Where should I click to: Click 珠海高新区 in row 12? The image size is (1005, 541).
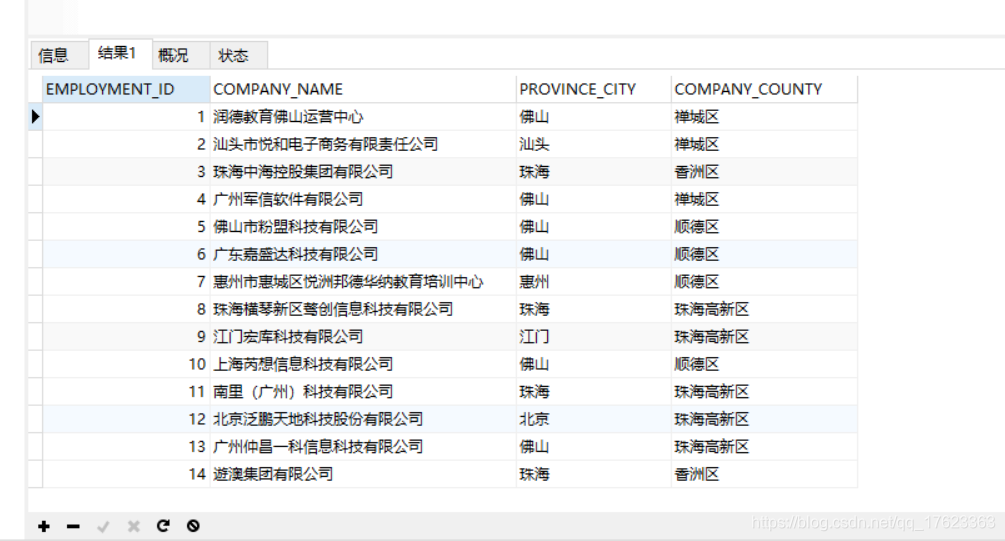[x=764, y=419]
